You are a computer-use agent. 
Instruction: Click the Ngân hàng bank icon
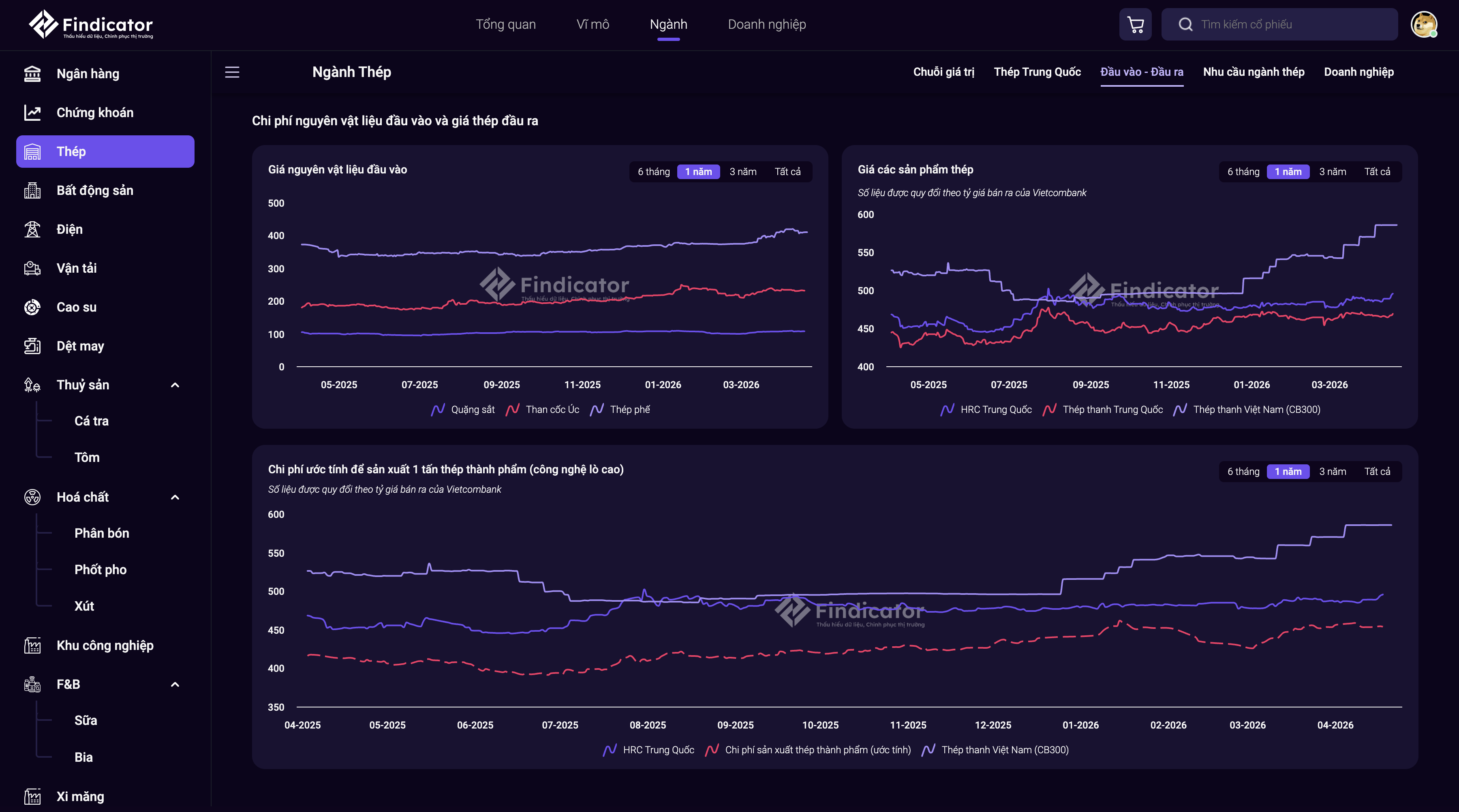32,74
